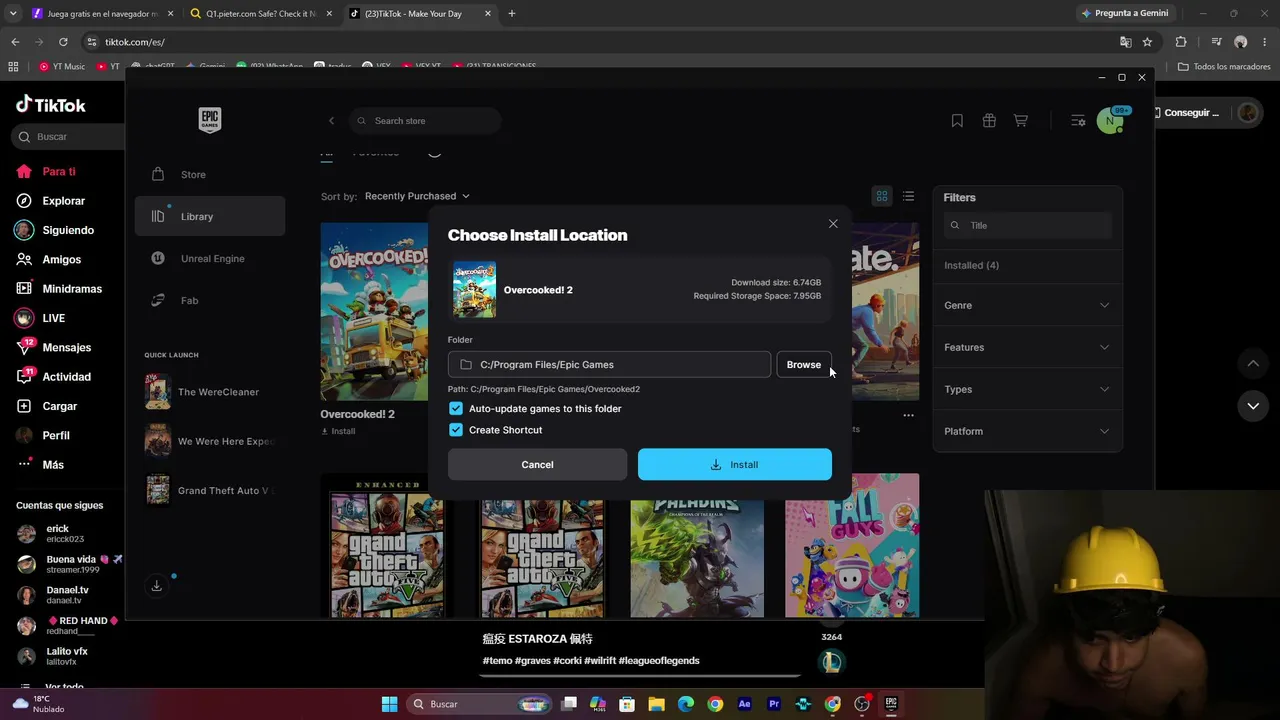1280x720 pixels.
Task: Click the Install button in the dialog
Action: (x=735, y=464)
